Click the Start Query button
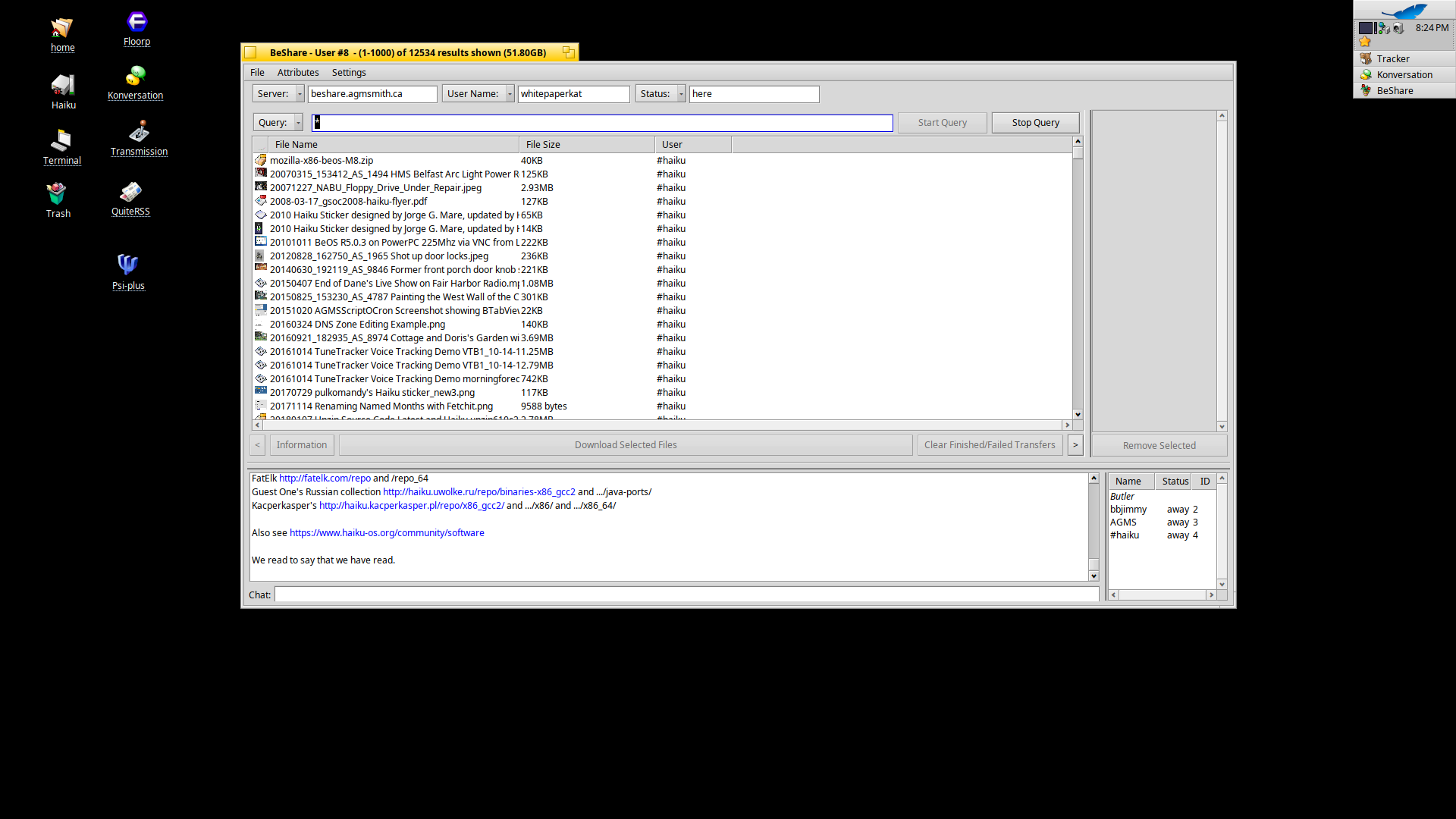Image resolution: width=1456 pixels, height=819 pixels. pos(942,122)
